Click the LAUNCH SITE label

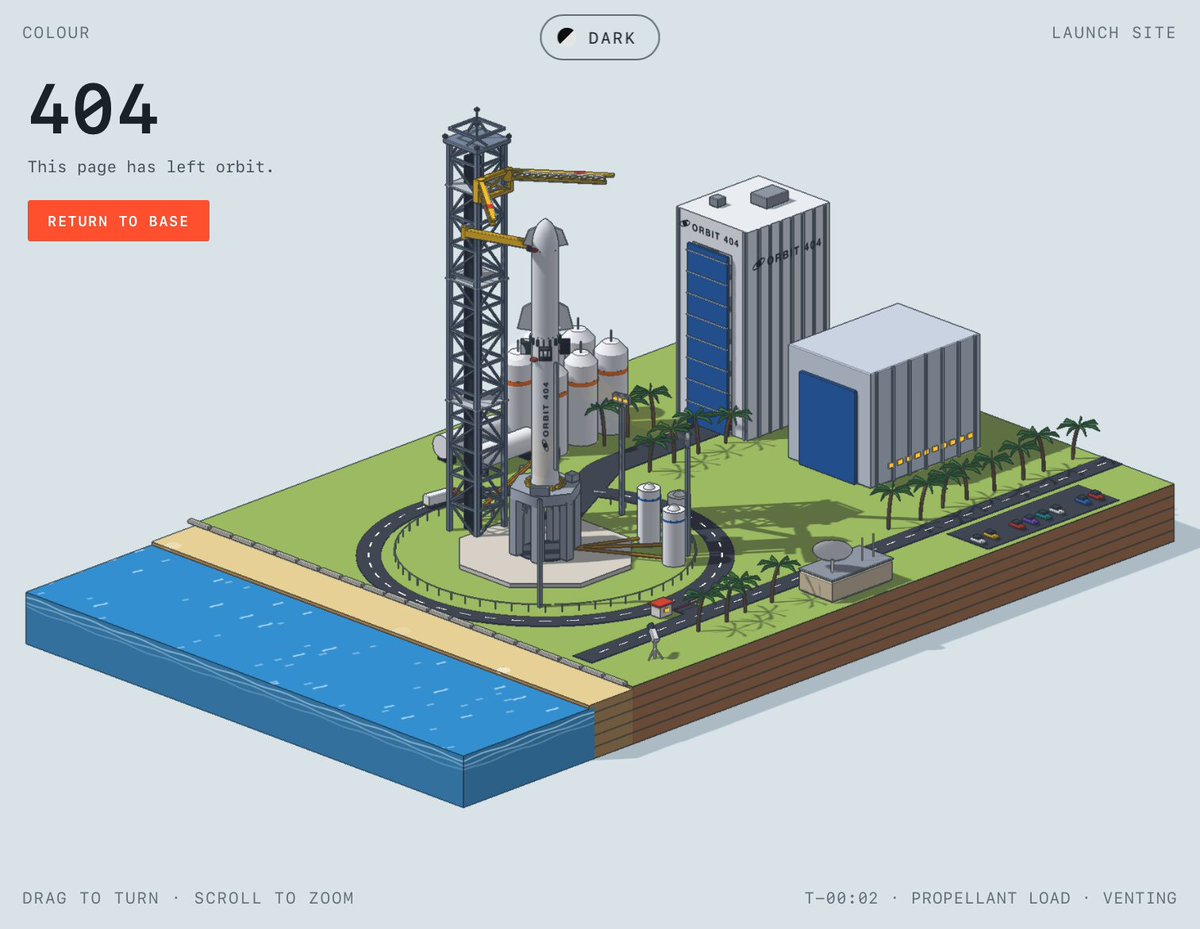coord(1114,33)
